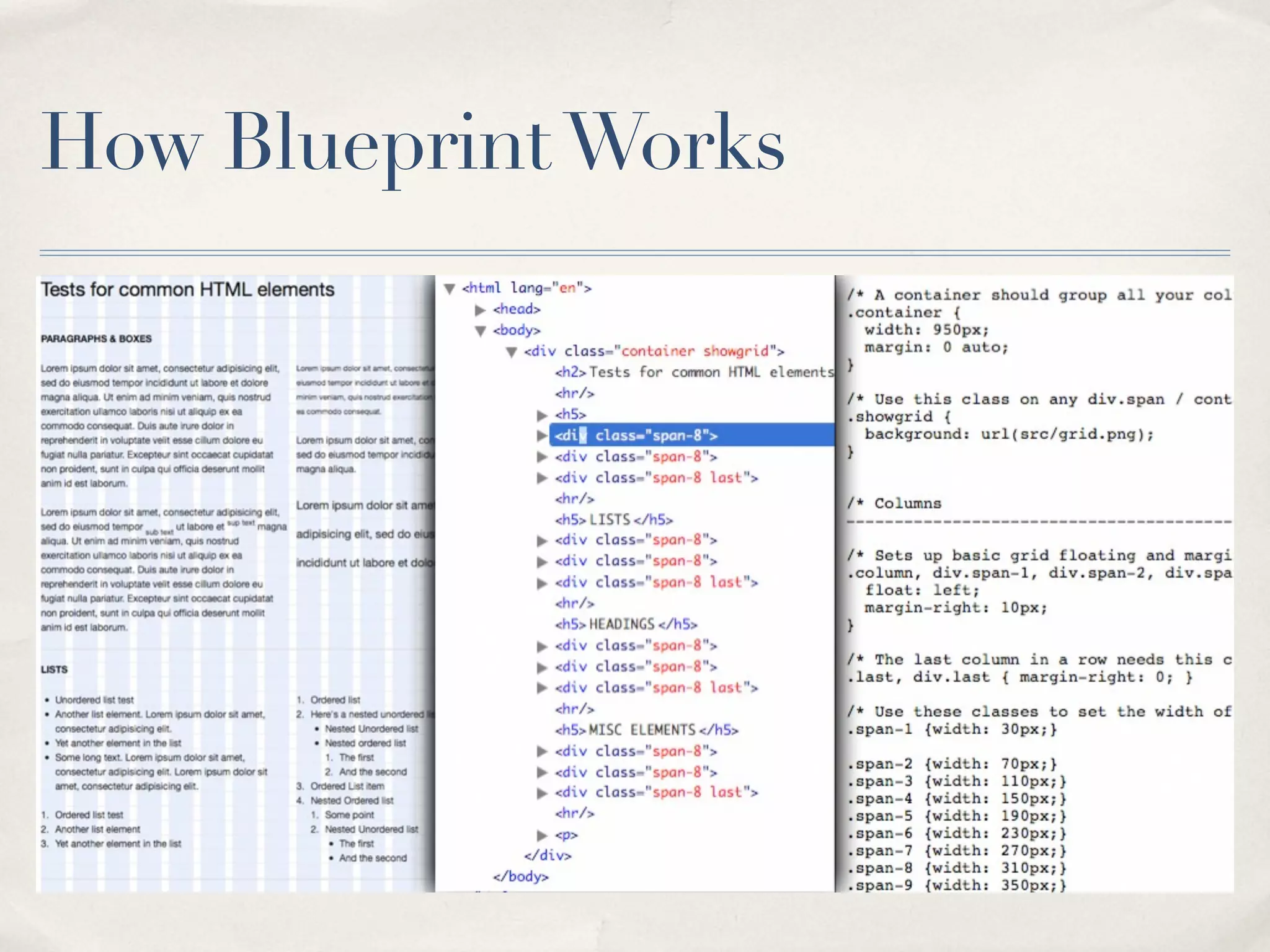Viewport: 1270px width, 952px height.
Task: Select span-8 div directly under MISC ELEMENTS
Action: click(x=636, y=751)
